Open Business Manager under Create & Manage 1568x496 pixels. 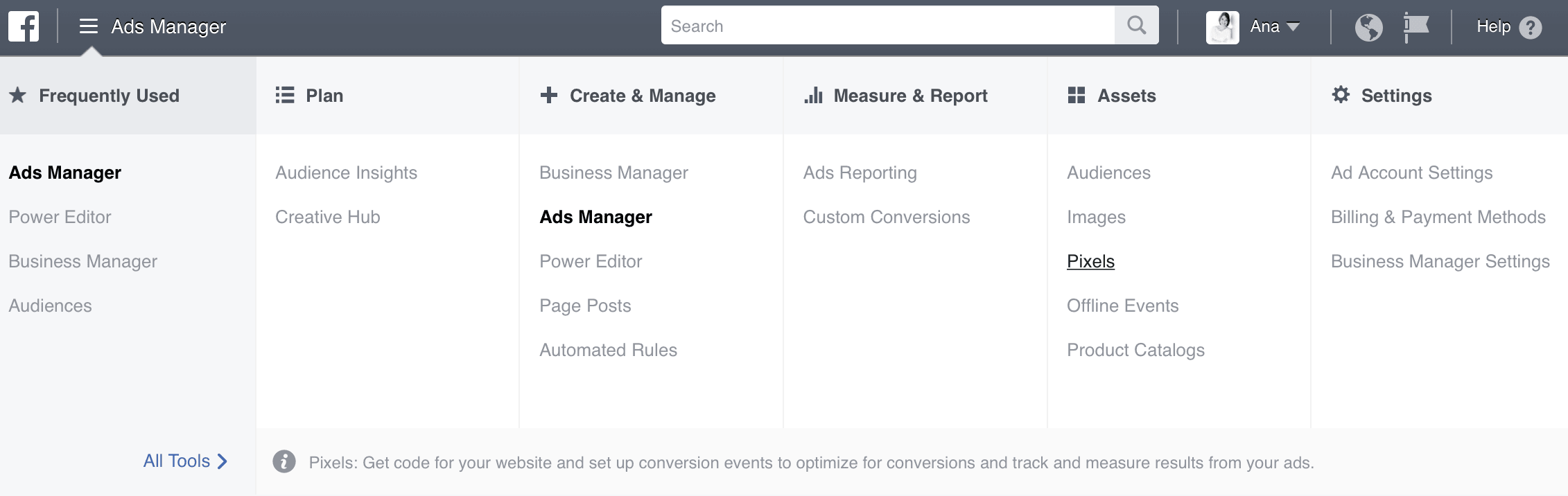tap(614, 172)
